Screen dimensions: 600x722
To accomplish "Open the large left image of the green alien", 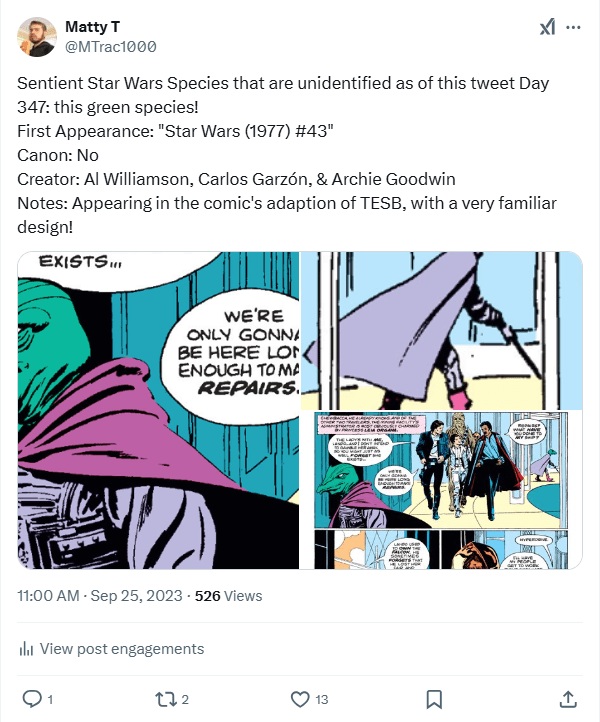I will [x=157, y=410].
